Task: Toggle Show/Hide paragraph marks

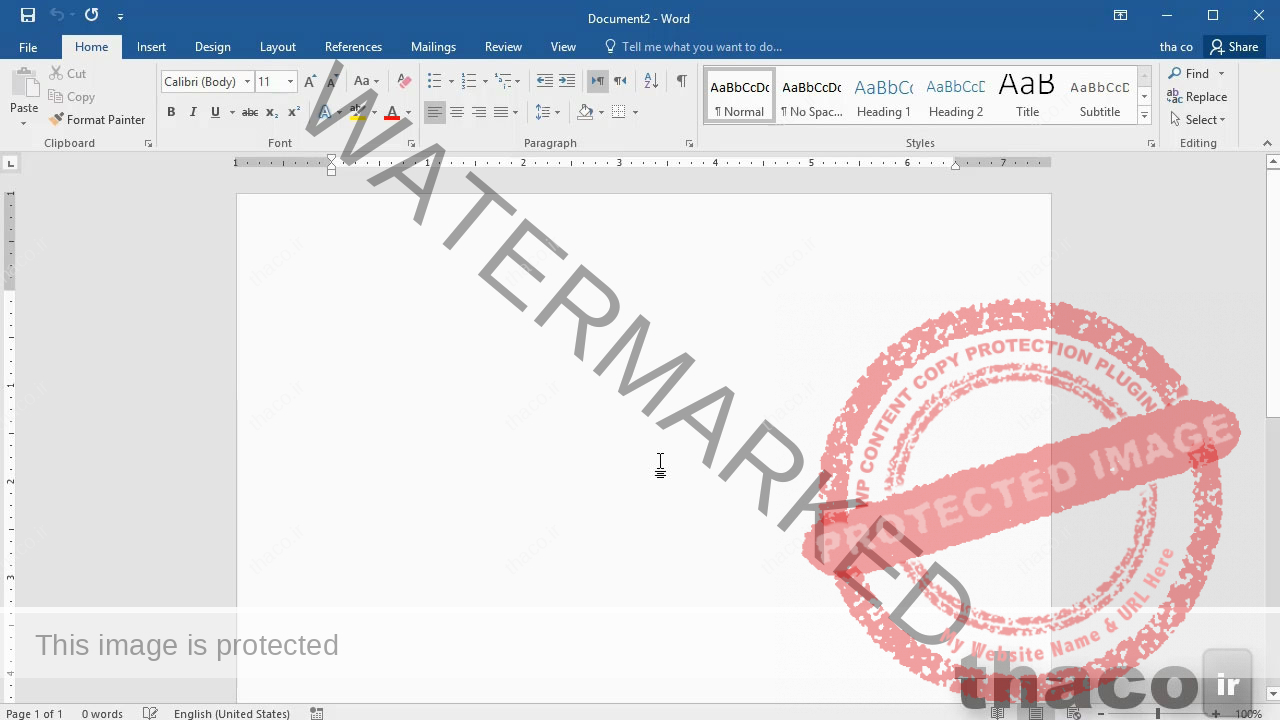Action: click(681, 82)
